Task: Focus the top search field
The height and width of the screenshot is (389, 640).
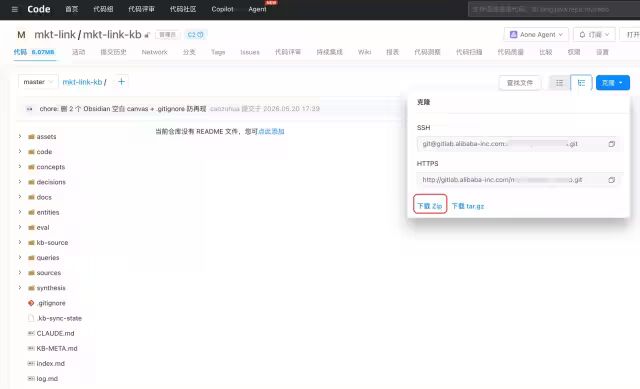Action: 554,9
